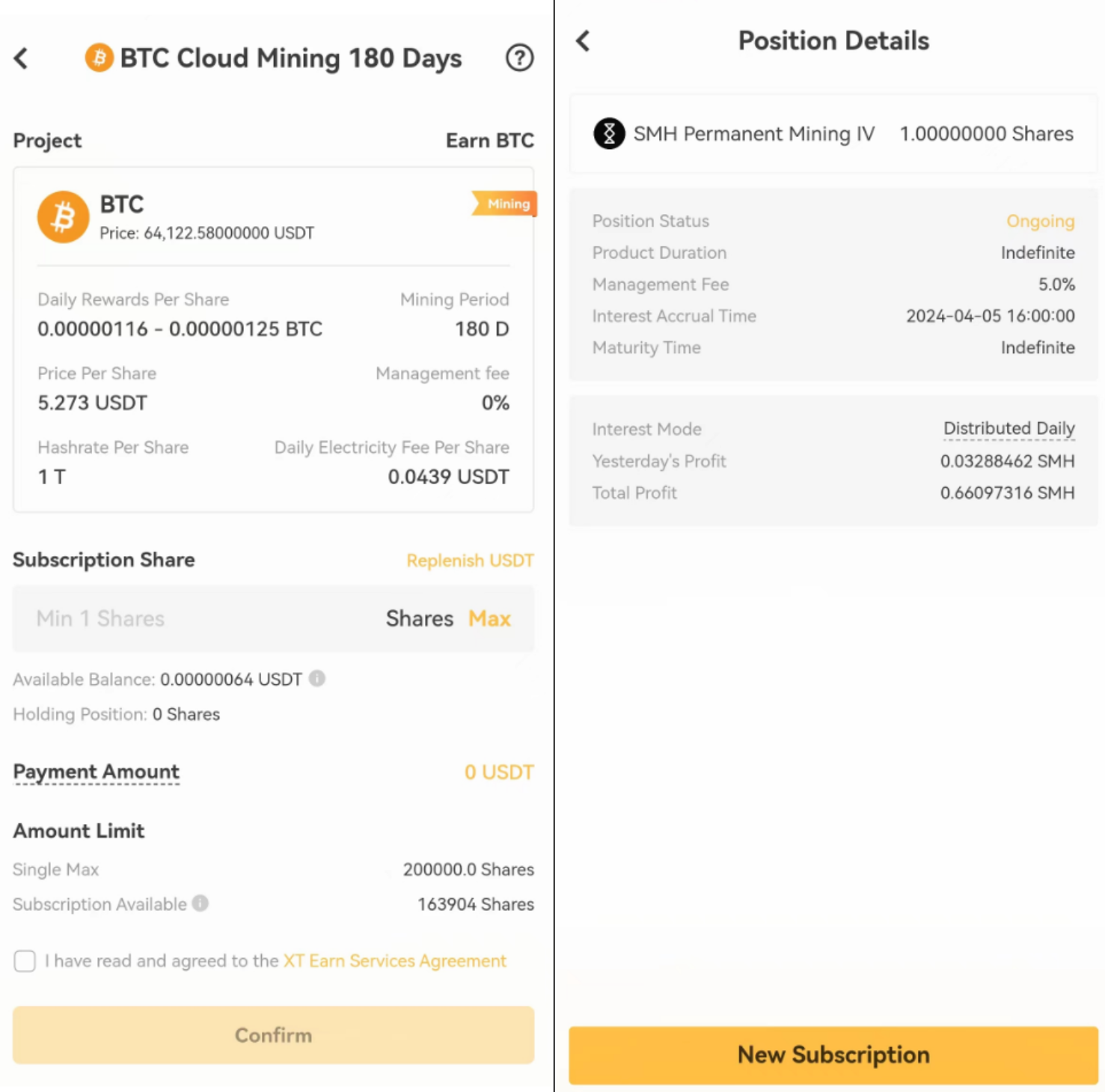Tap the underlined Payment Amount label

pyautogui.click(x=97, y=772)
